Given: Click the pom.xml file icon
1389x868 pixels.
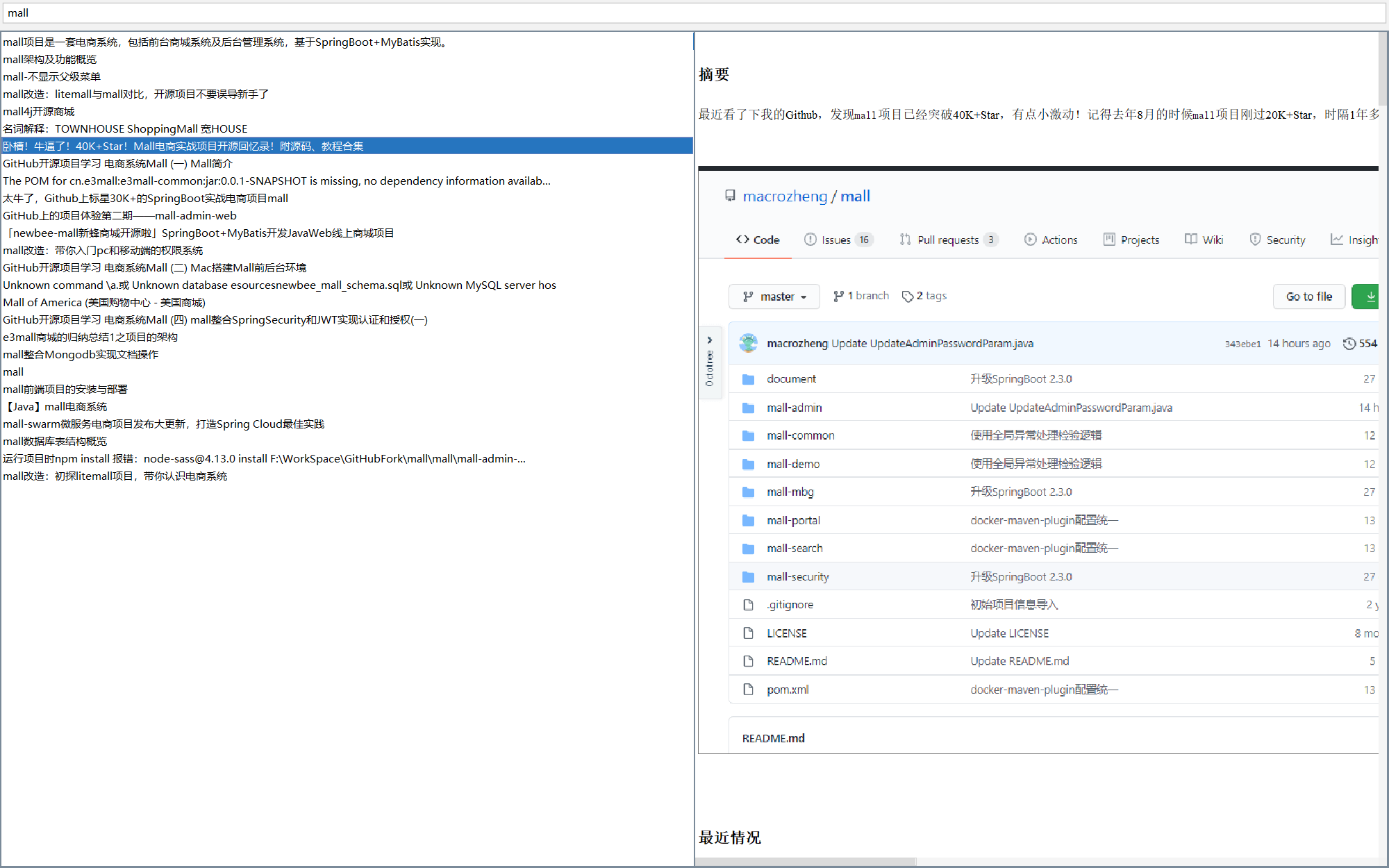Looking at the screenshot, I should click(748, 690).
